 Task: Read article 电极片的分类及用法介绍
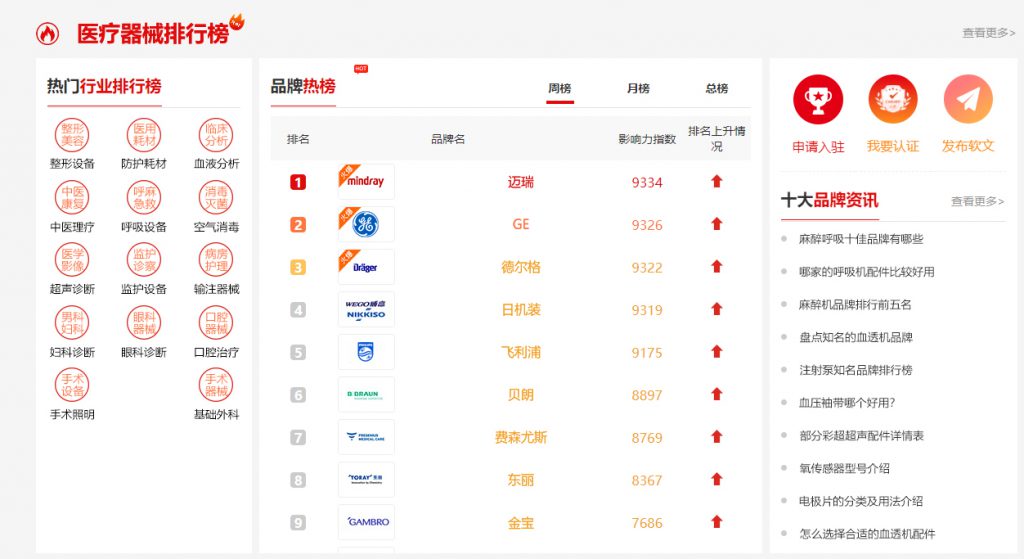coord(861,501)
